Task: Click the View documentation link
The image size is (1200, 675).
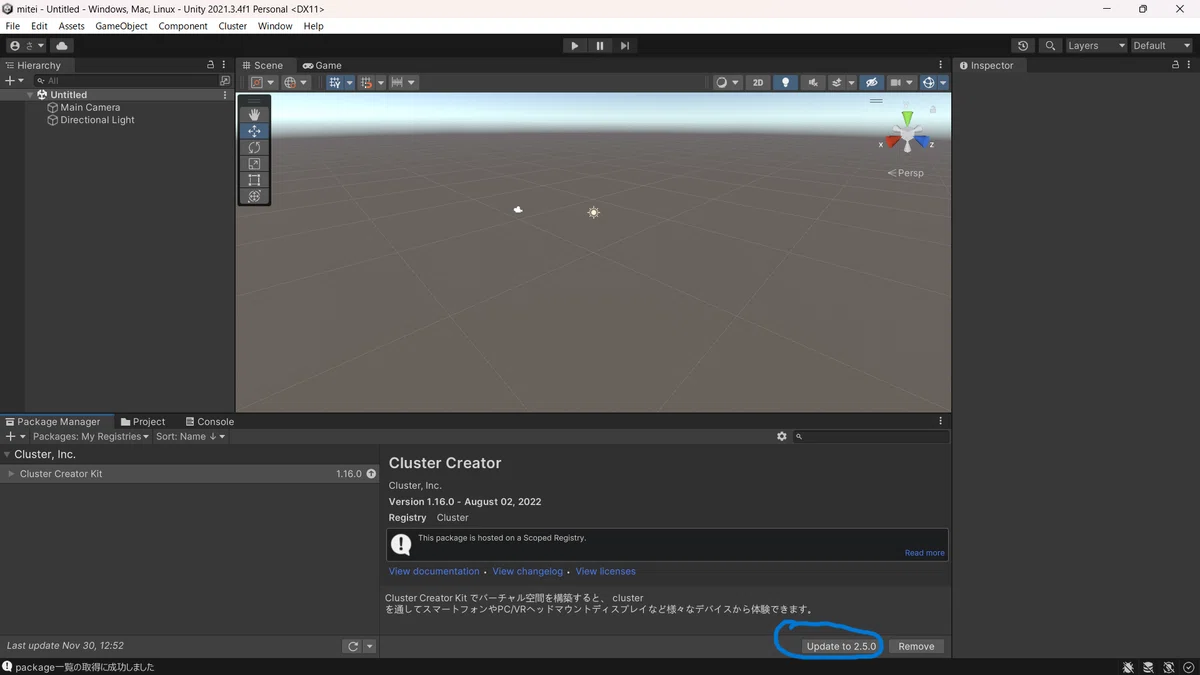Action: point(434,572)
